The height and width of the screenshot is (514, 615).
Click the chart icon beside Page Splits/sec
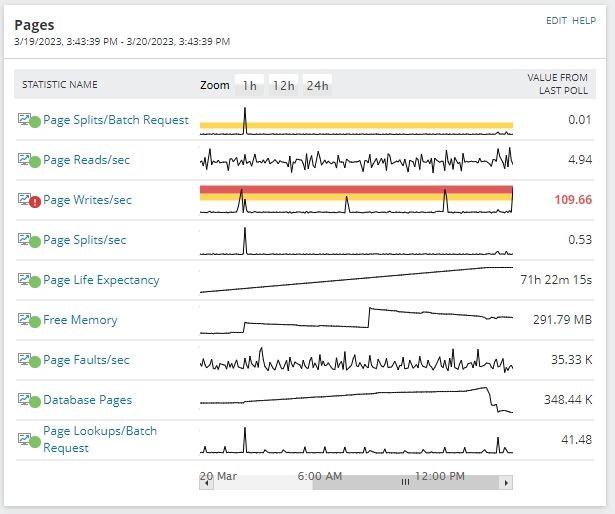point(24,239)
